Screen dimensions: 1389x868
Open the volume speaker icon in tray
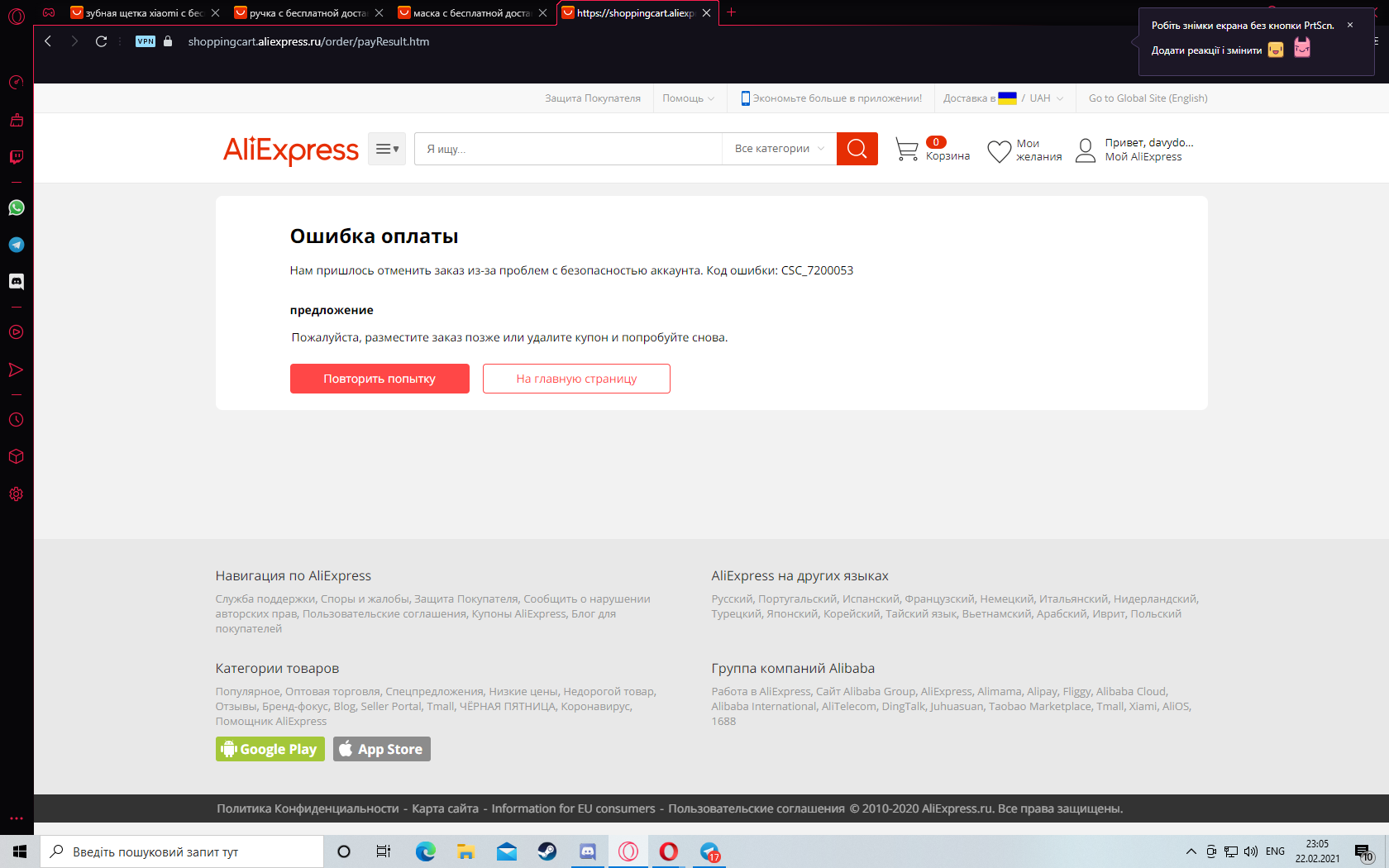pyautogui.click(x=1251, y=851)
